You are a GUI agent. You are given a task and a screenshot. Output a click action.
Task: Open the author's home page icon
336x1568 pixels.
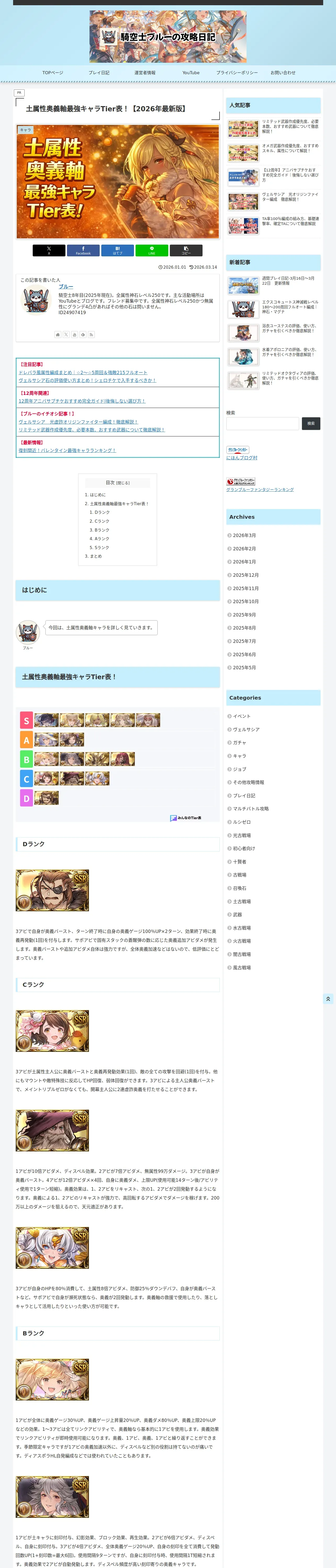[58, 335]
